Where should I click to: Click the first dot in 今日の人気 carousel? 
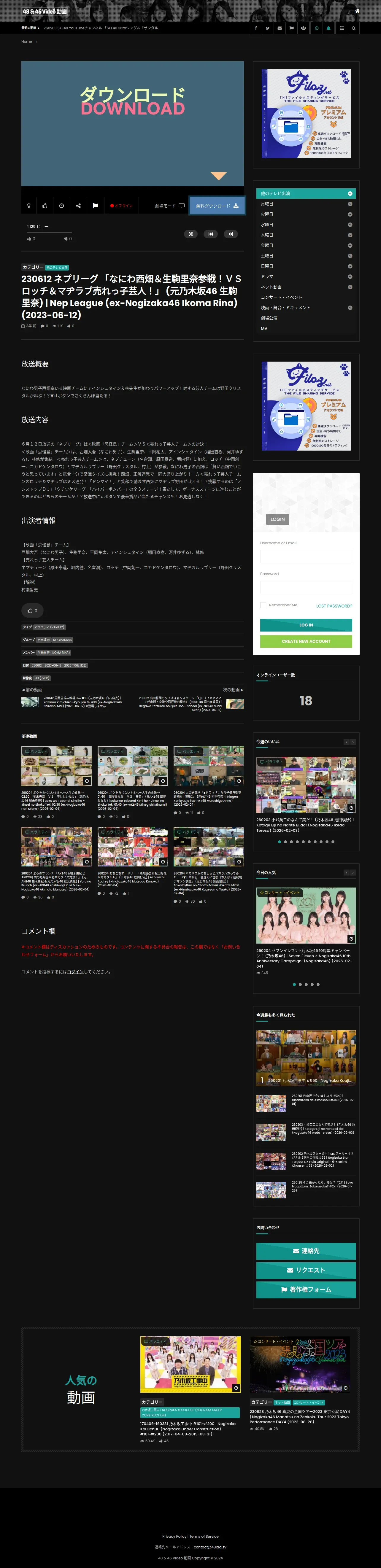[295, 984]
